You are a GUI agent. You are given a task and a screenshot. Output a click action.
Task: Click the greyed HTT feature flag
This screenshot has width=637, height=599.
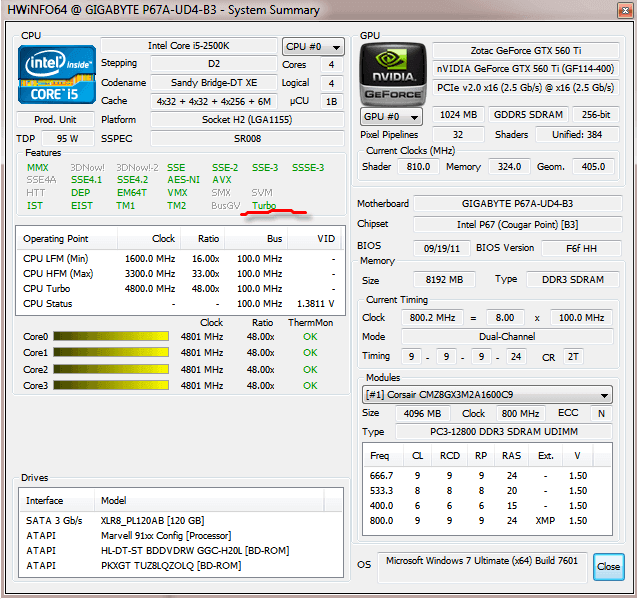coord(36,193)
